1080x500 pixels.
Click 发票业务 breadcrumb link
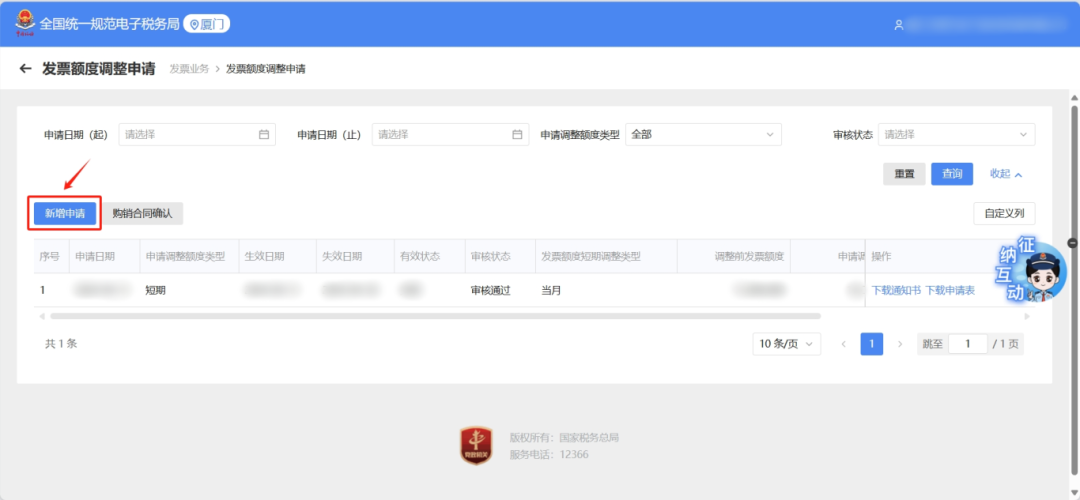pyautogui.click(x=189, y=69)
